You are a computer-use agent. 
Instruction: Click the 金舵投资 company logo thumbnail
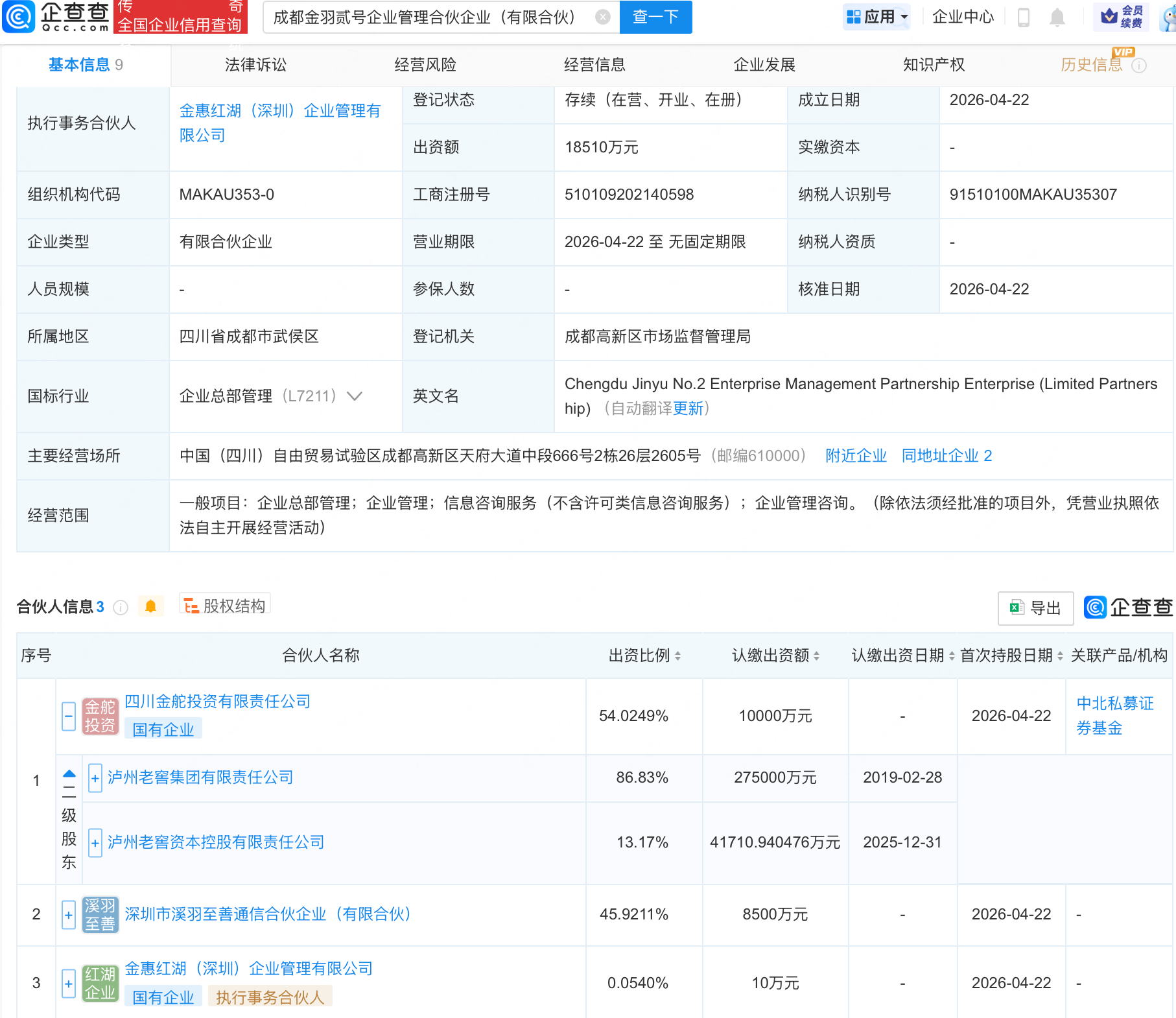click(x=100, y=716)
